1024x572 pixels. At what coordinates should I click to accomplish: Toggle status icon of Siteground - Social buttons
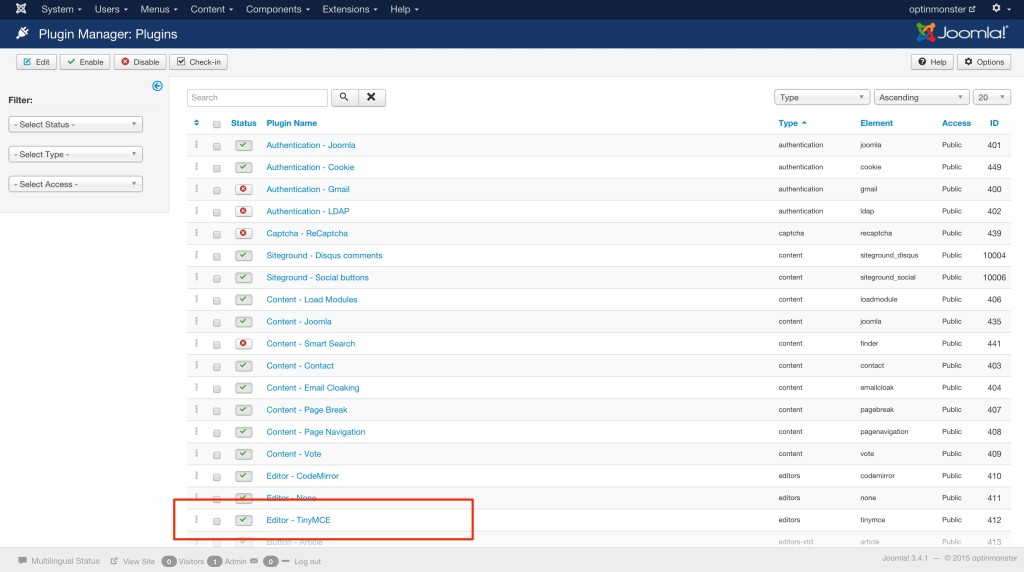(x=244, y=278)
